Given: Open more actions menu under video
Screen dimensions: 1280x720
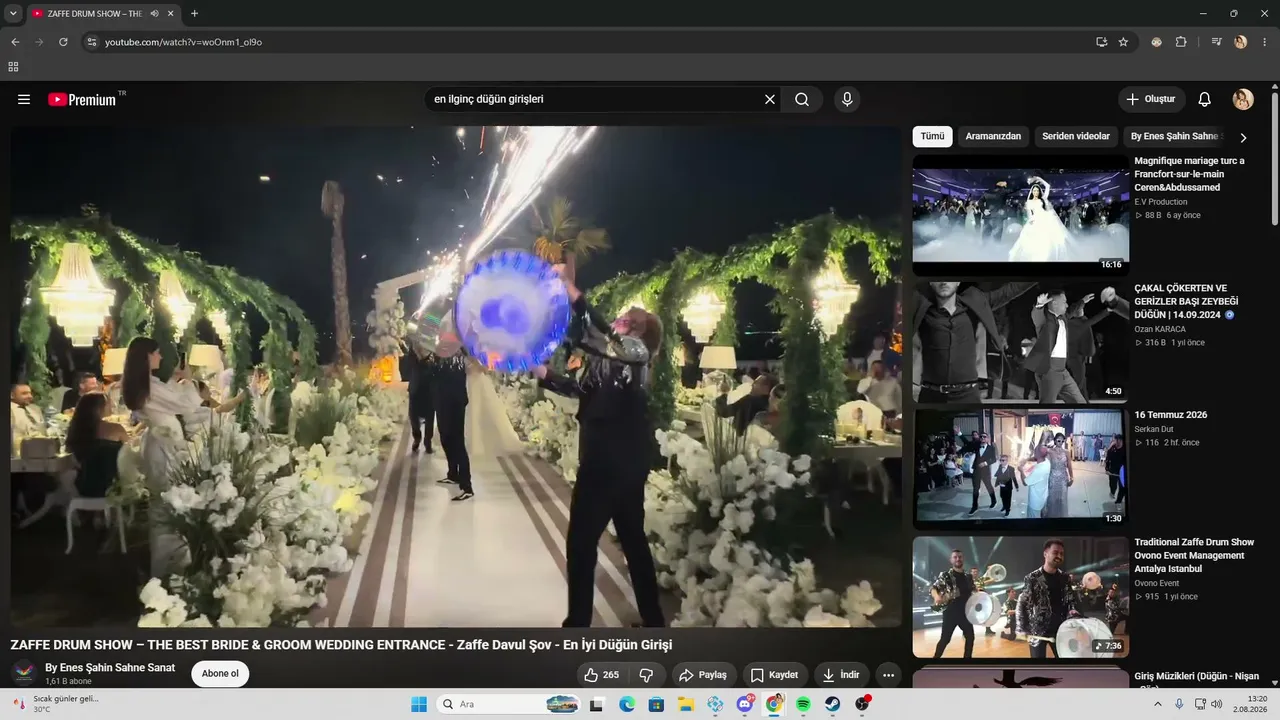Looking at the screenshot, I should pos(888,675).
